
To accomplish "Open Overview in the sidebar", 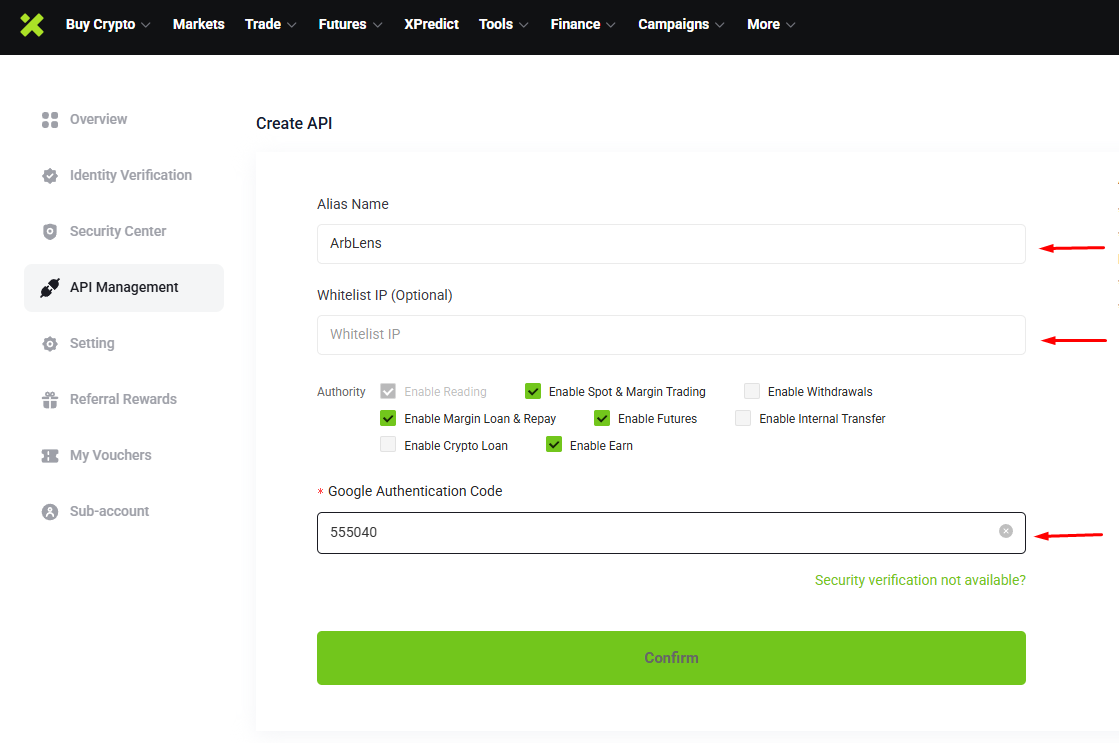I will tap(98, 119).
